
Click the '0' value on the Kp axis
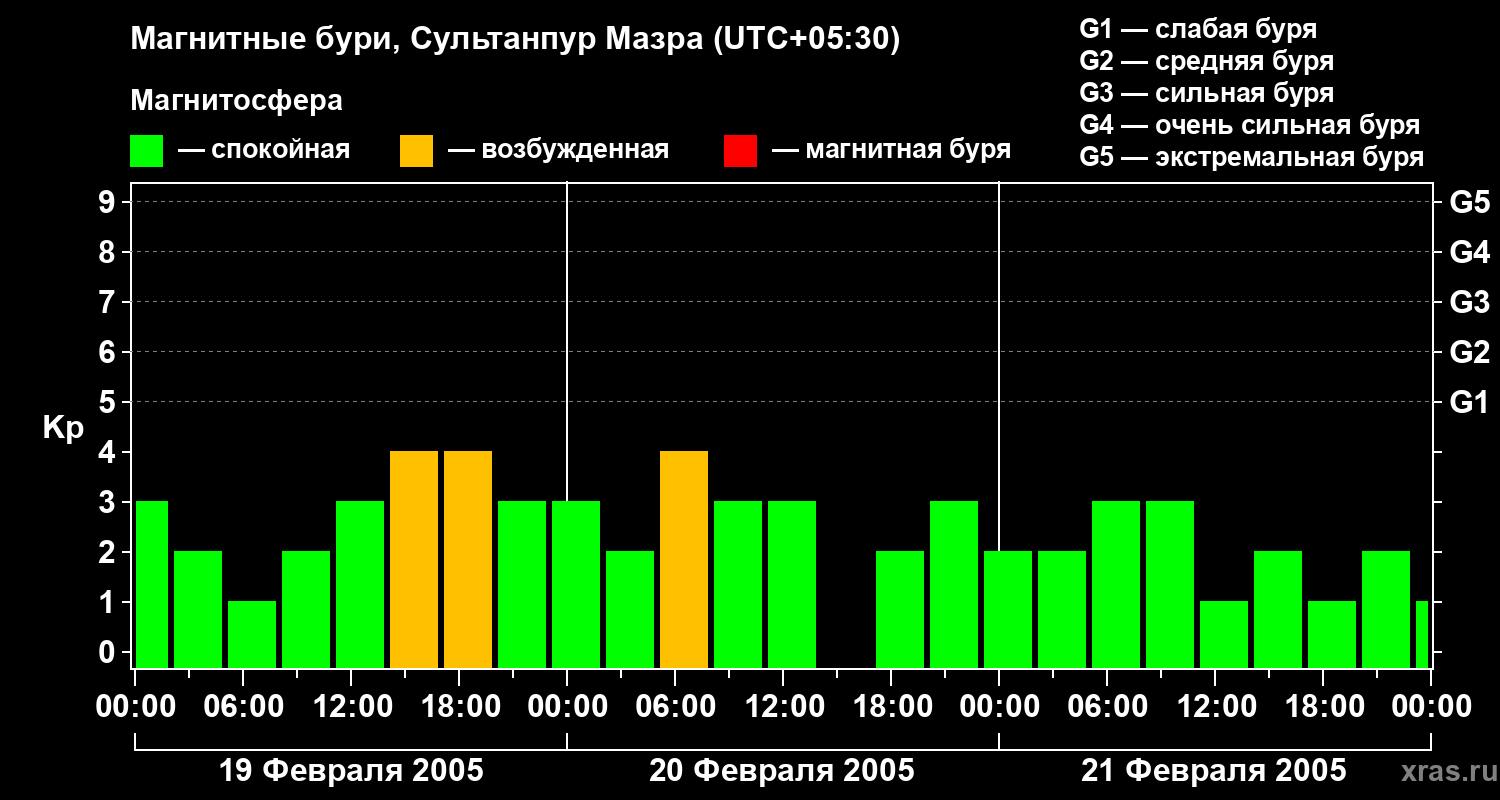pos(109,652)
